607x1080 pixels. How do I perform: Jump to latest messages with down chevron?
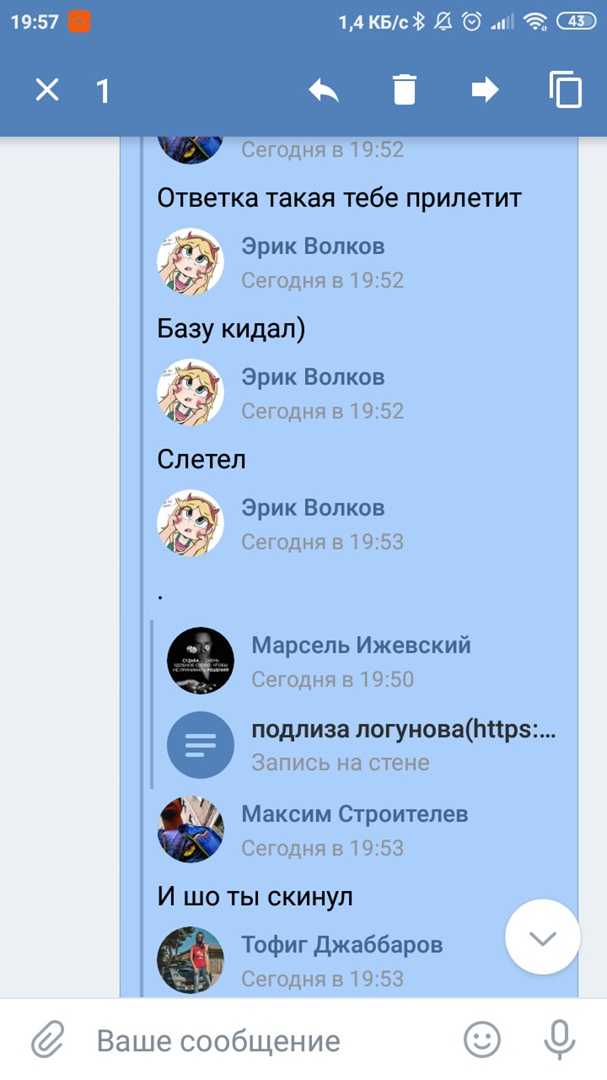(543, 937)
